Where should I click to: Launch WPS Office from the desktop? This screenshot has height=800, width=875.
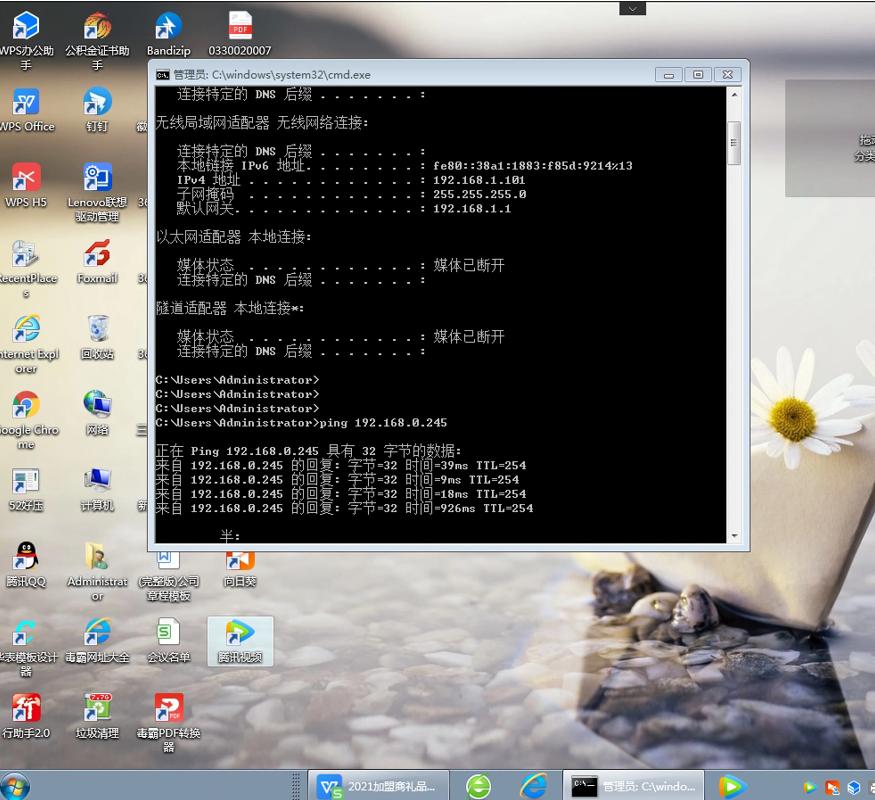pyautogui.click(x=26, y=104)
